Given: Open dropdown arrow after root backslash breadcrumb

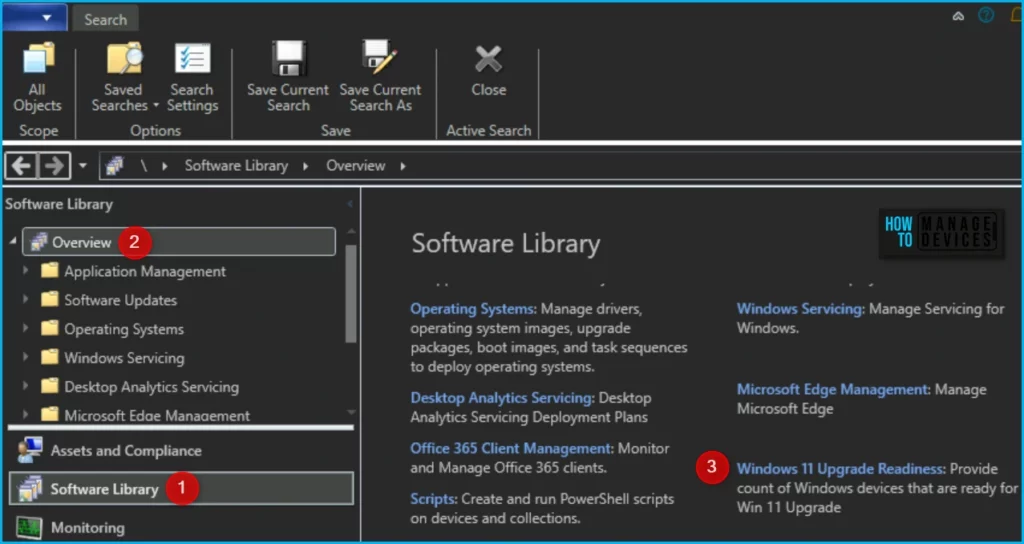Looking at the screenshot, I should (164, 166).
